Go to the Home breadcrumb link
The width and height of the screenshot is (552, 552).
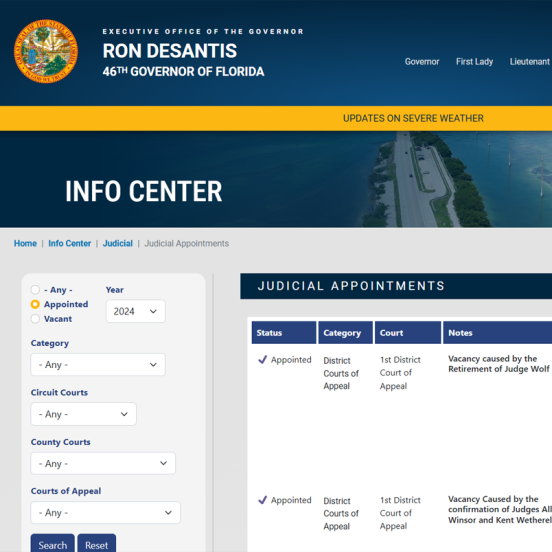click(25, 243)
